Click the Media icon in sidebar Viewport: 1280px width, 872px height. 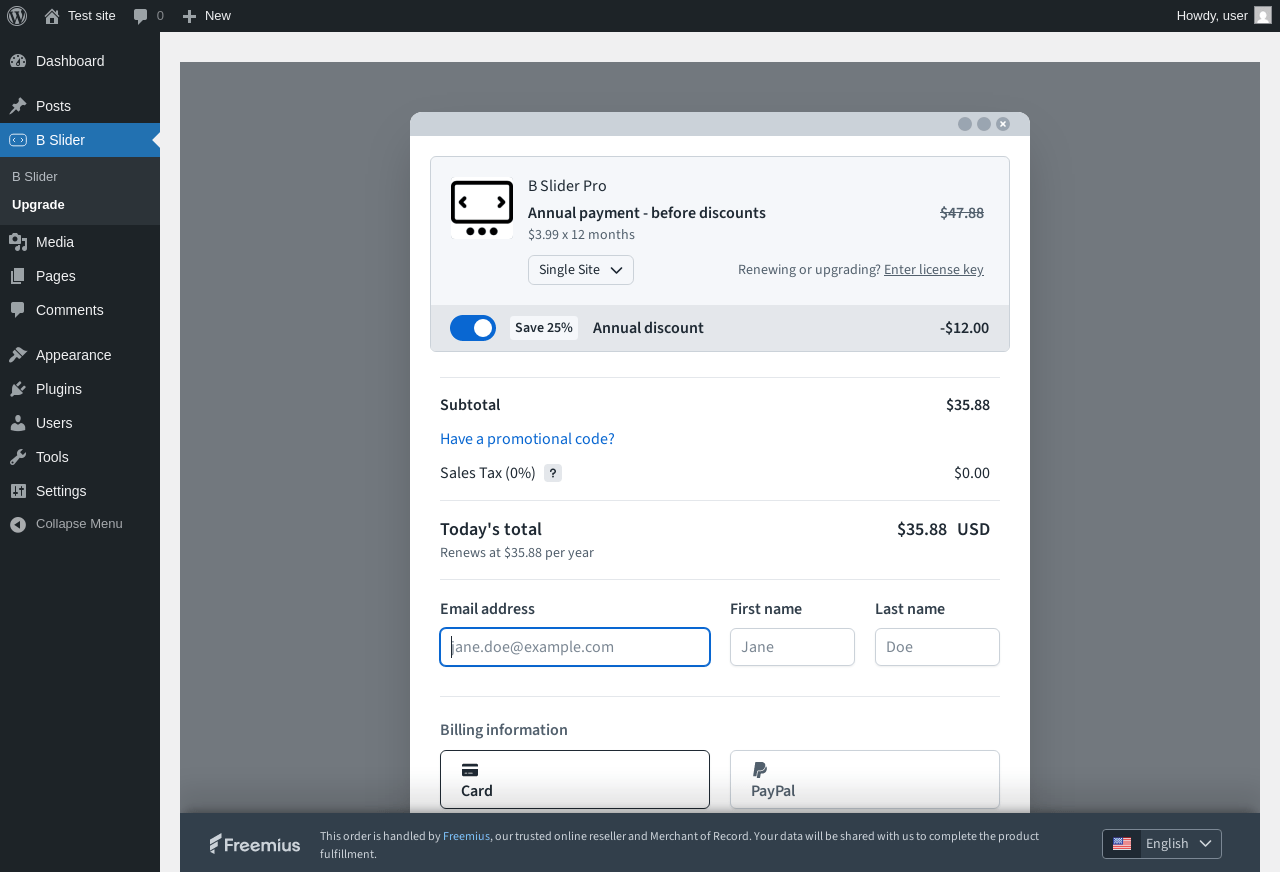point(18,242)
